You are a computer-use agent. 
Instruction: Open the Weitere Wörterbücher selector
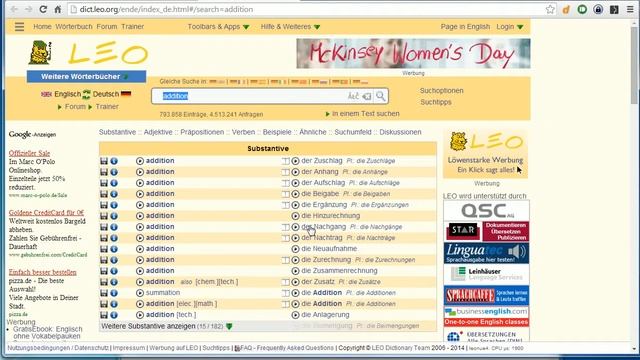click(86, 76)
